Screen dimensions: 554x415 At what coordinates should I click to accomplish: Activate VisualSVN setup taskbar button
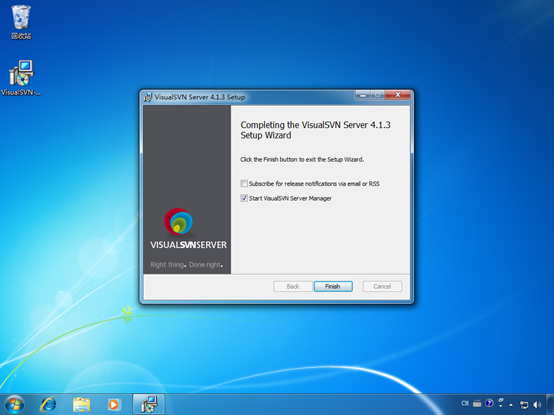[149, 404]
